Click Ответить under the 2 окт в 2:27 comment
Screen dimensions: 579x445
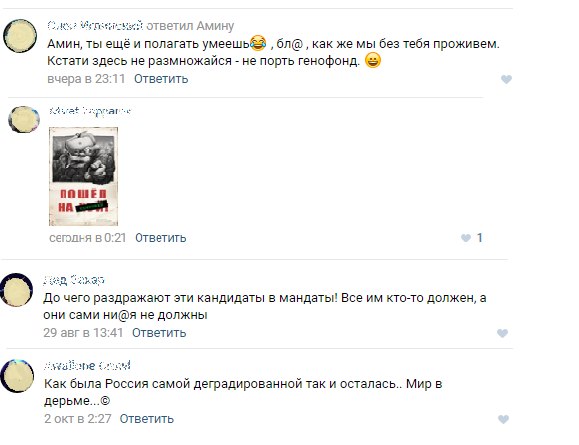coord(147,419)
